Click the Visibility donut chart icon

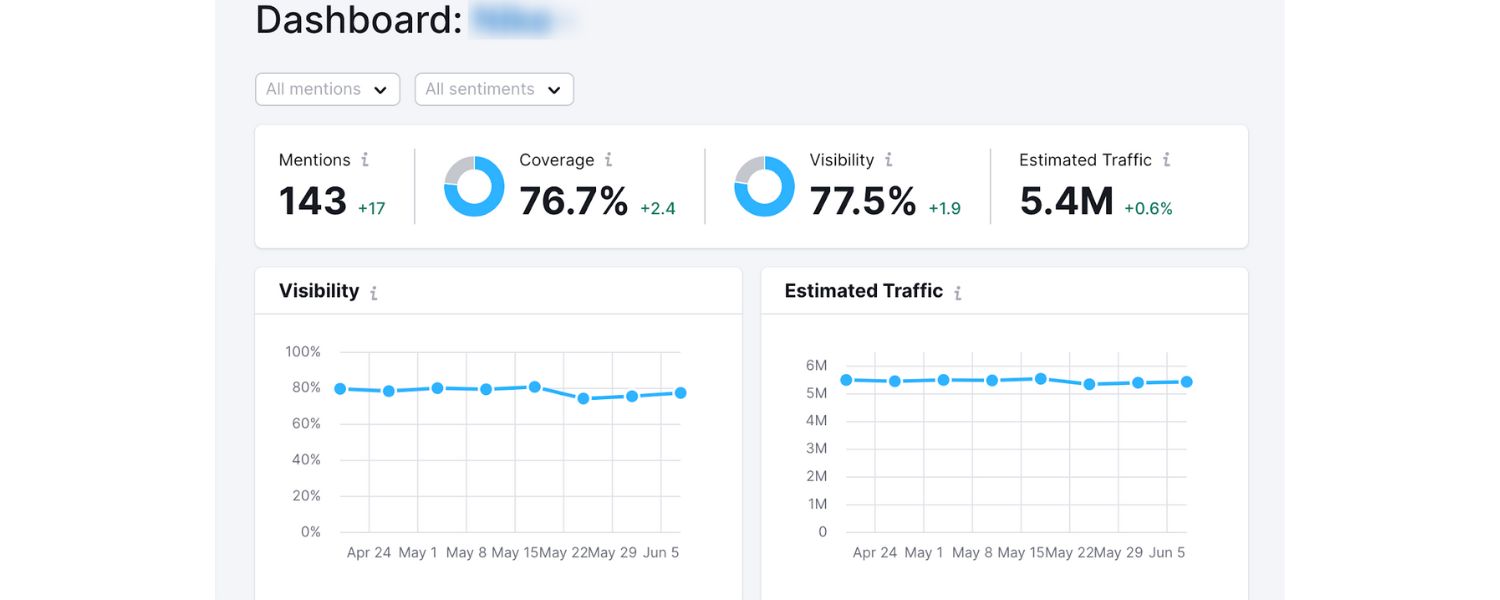coord(764,187)
